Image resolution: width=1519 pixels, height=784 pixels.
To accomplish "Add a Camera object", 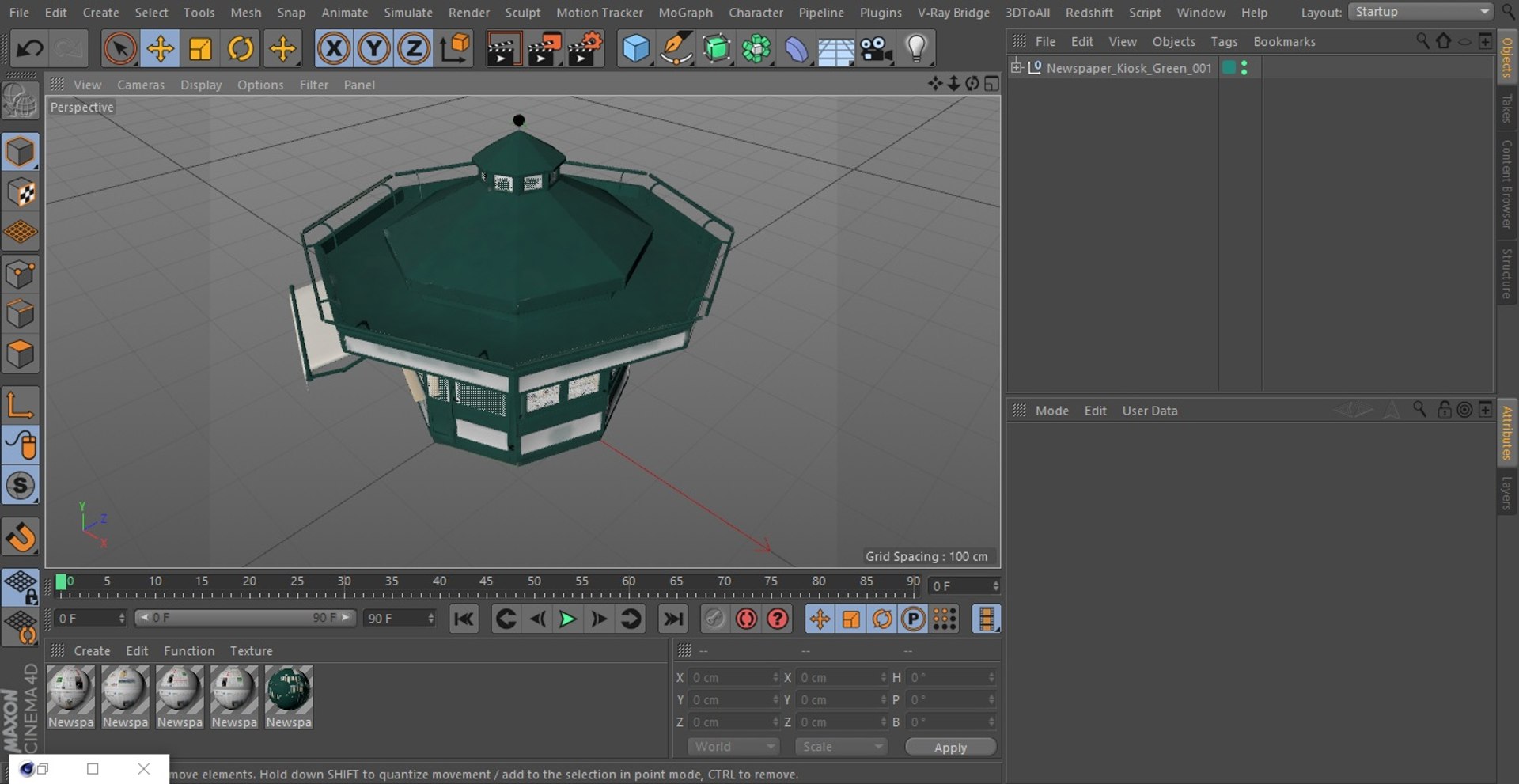I will pyautogui.click(x=877, y=49).
